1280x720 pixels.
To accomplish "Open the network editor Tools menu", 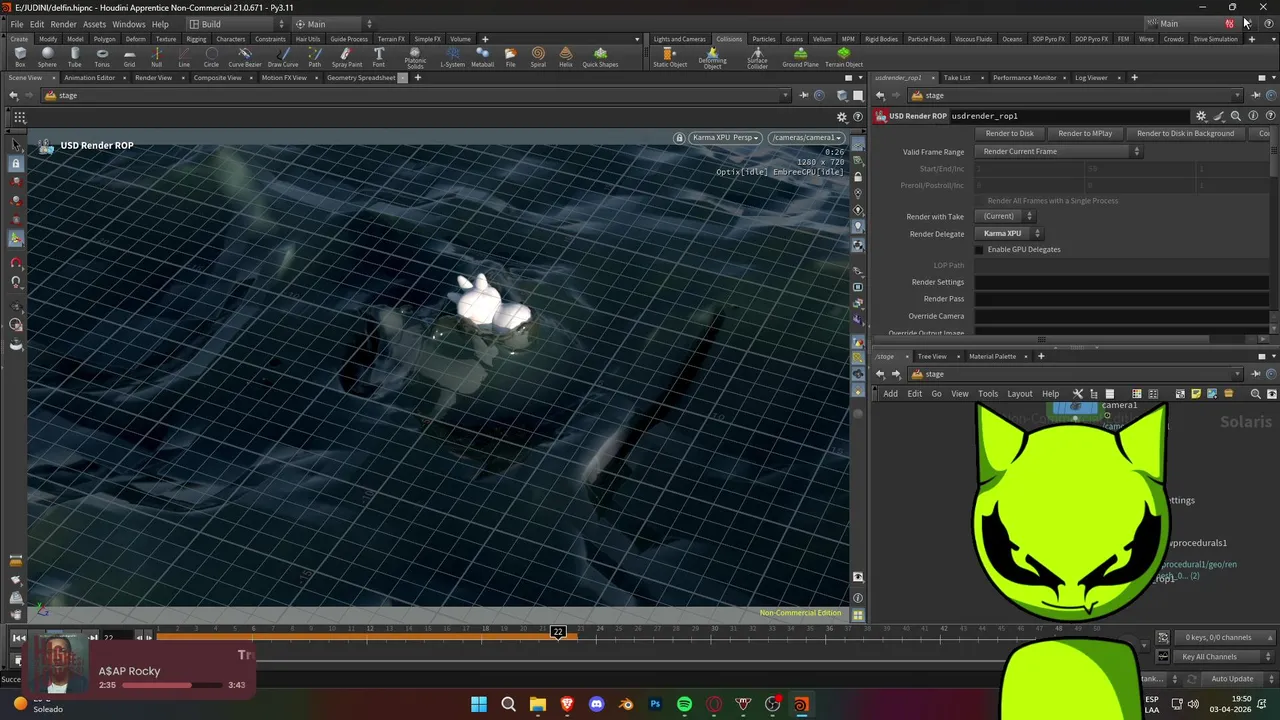I will point(988,394).
